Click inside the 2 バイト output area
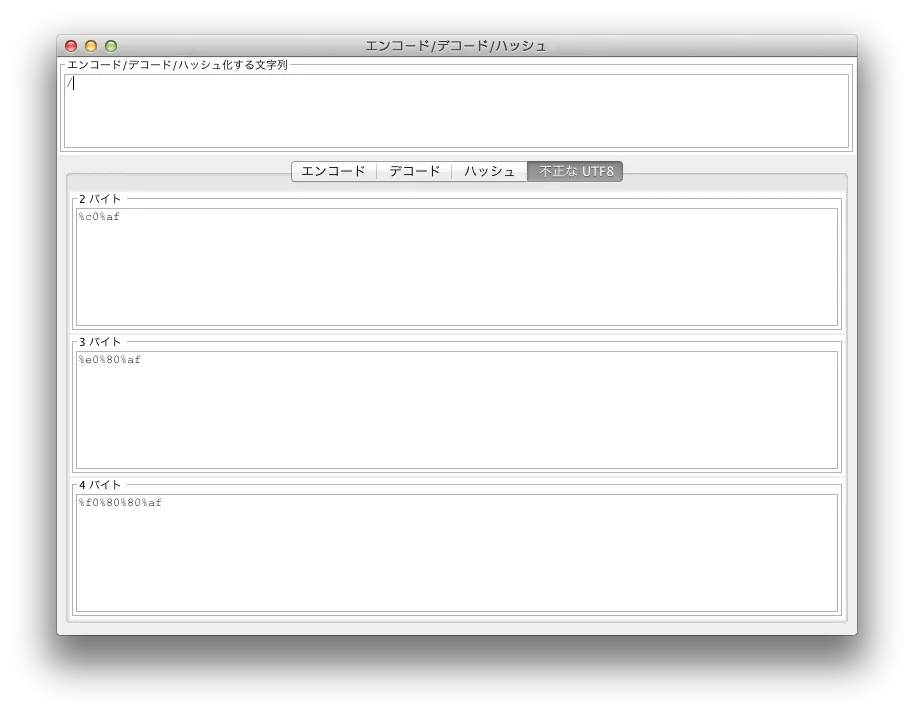Viewport: 914px width, 714px height. [x=456, y=270]
